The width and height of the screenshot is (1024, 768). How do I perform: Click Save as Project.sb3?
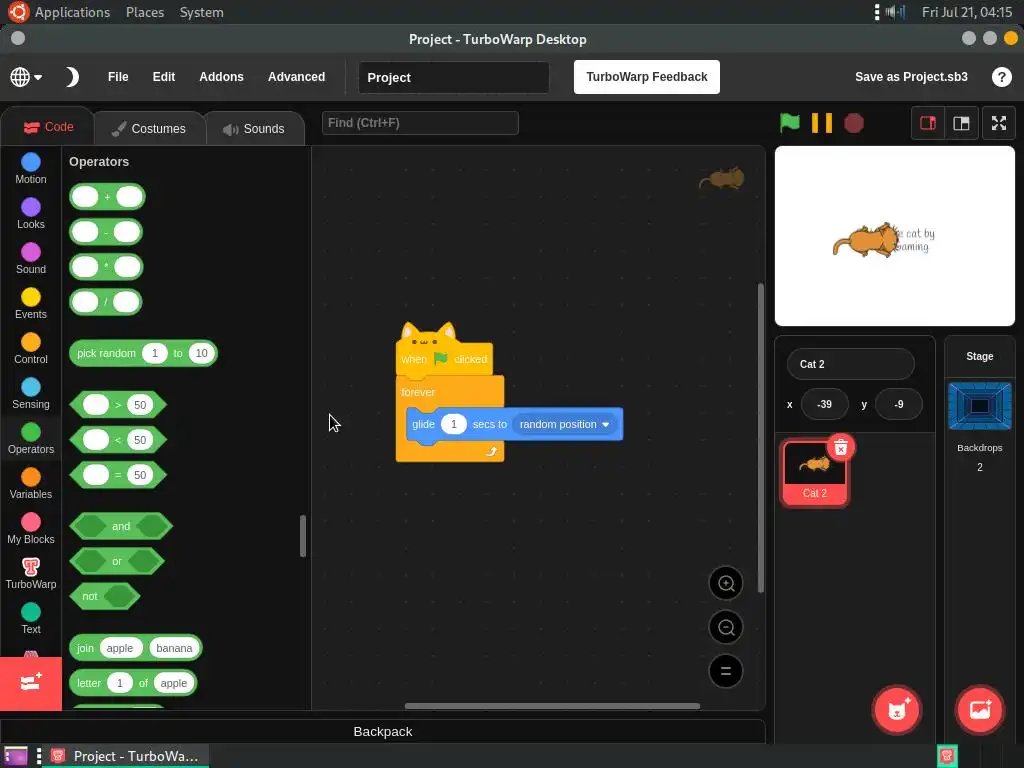(911, 77)
